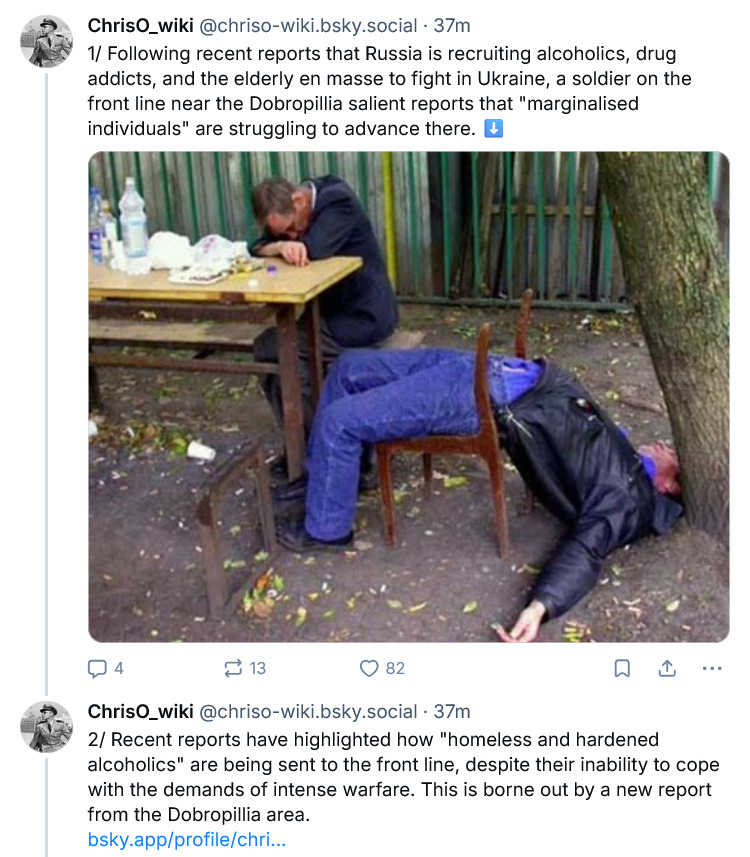Image resolution: width=750 pixels, height=857 pixels.
Task: Click @chriso-wiki.bsky.social handle on first post
Action: 308,26
